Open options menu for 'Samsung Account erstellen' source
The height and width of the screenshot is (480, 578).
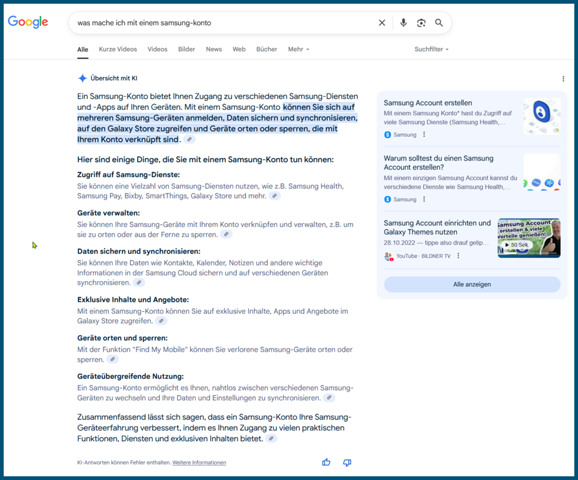click(424, 135)
